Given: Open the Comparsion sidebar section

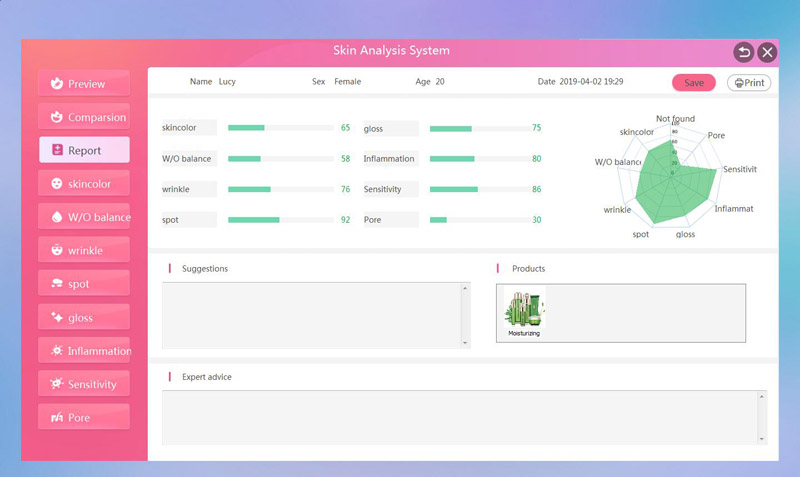Looking at the screenshot, I should pyautogui.click(x=84, y=117).
